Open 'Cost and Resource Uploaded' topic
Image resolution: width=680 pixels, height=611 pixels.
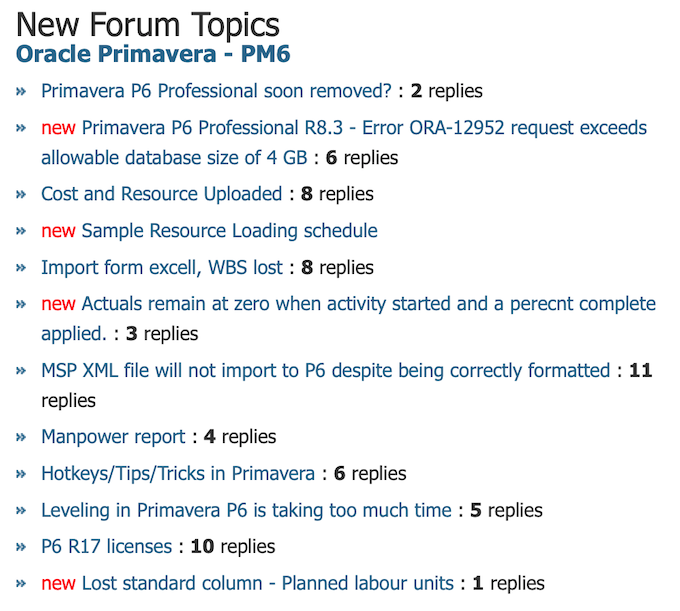pyautogui.click(x=161, y=194)
